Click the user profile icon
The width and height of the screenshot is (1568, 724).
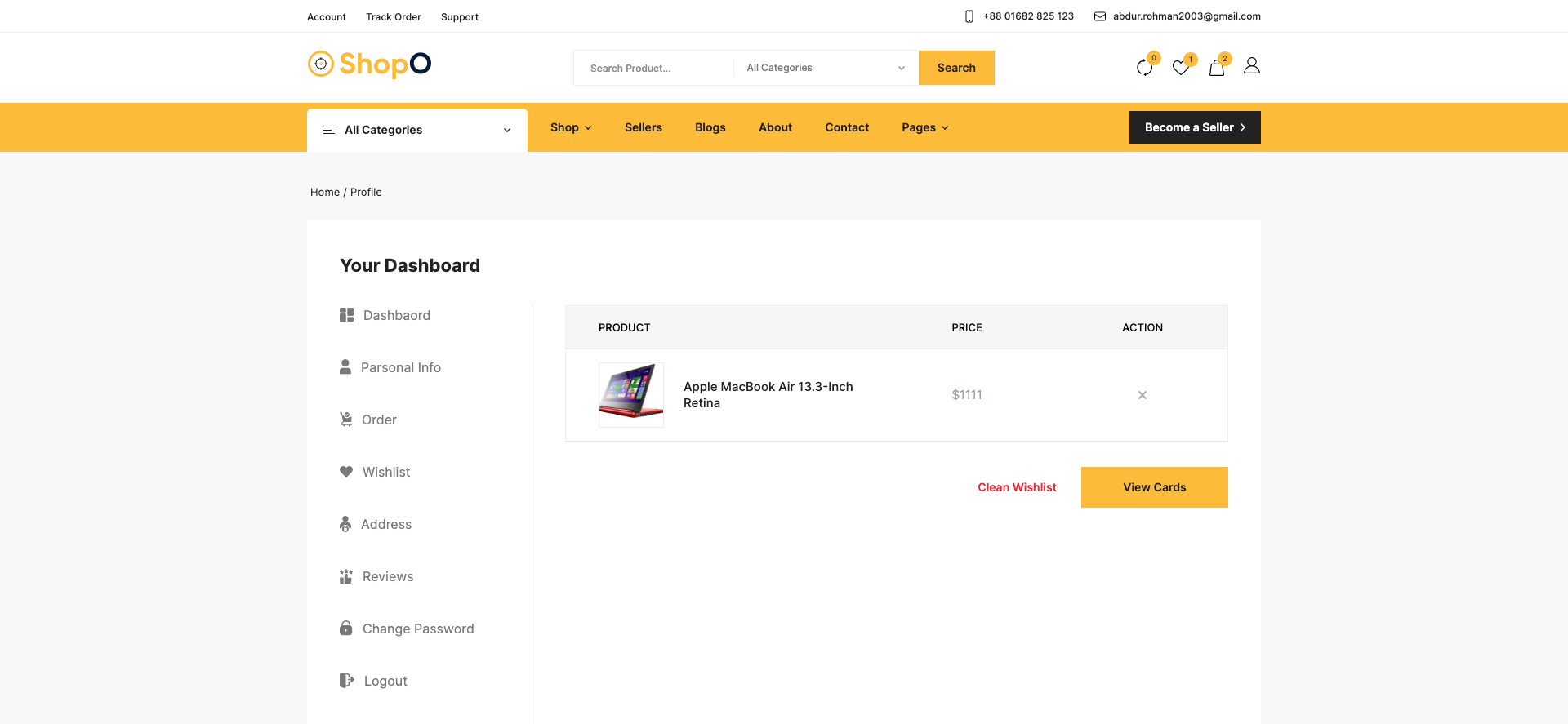click(1251, 66)
